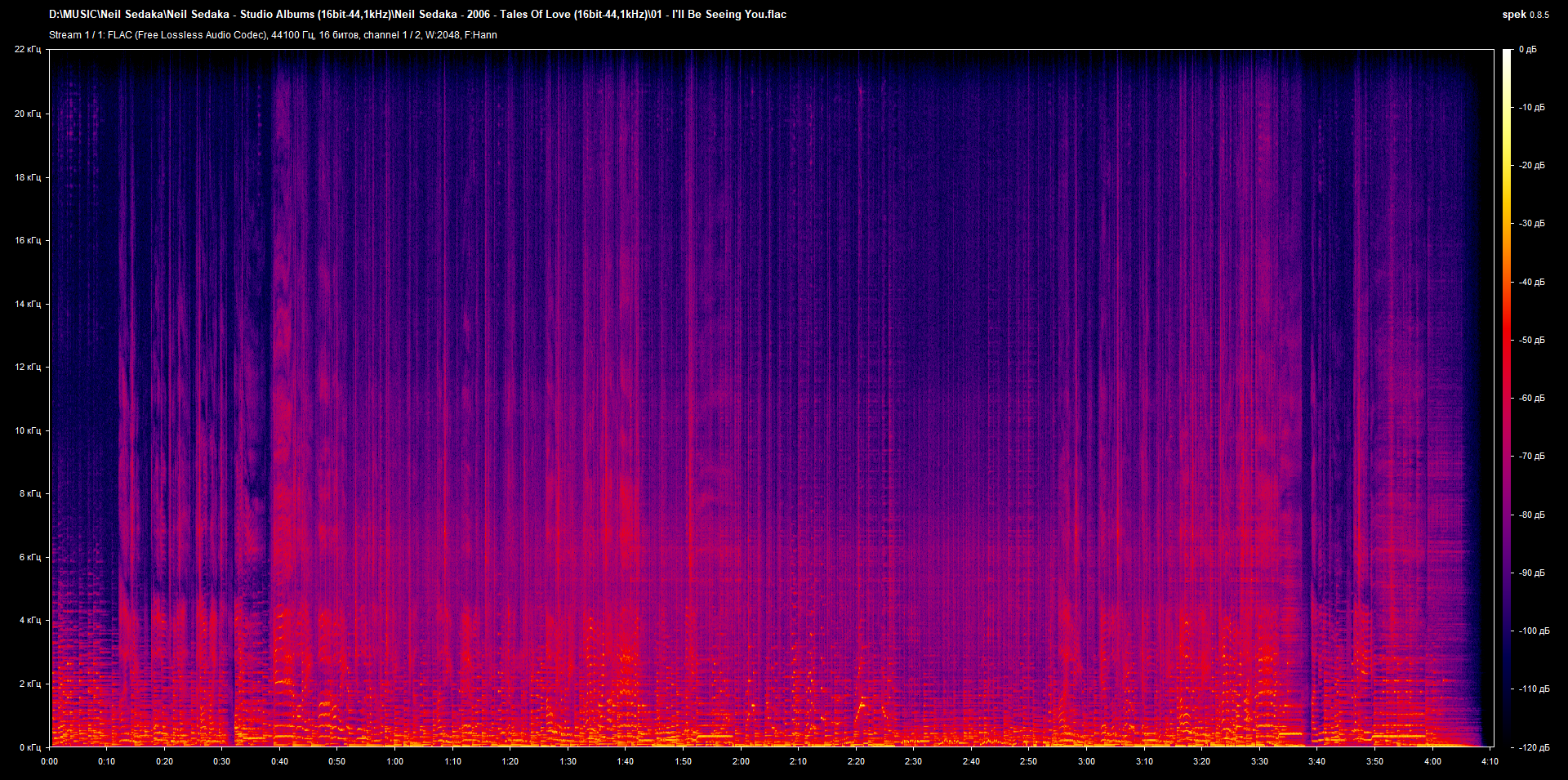The image size is (1568, 780).
Task: Click the 2:00 time axis label
Action: [x=741, y=761]
